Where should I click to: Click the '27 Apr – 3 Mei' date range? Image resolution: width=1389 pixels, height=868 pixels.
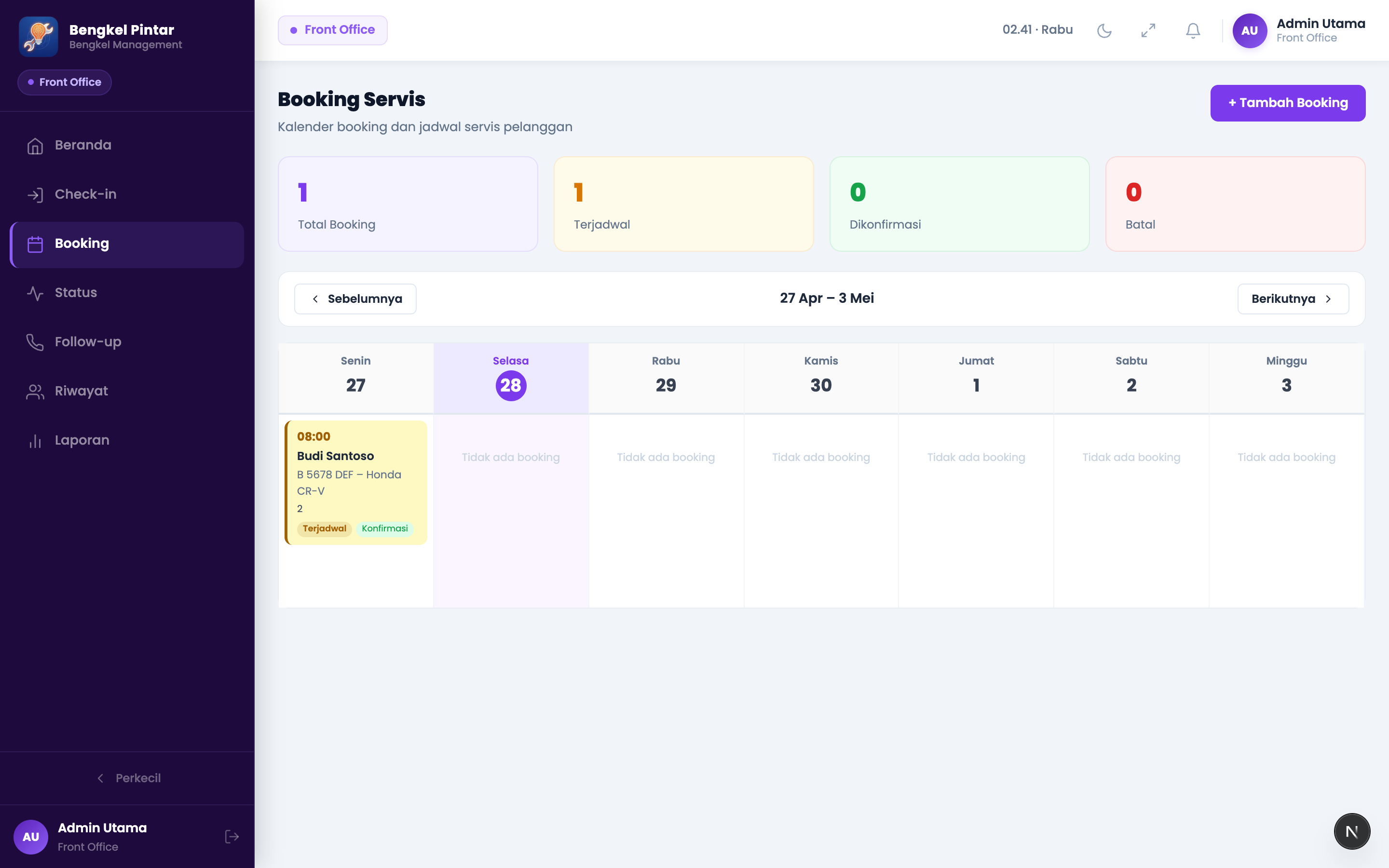pos(827,298)
